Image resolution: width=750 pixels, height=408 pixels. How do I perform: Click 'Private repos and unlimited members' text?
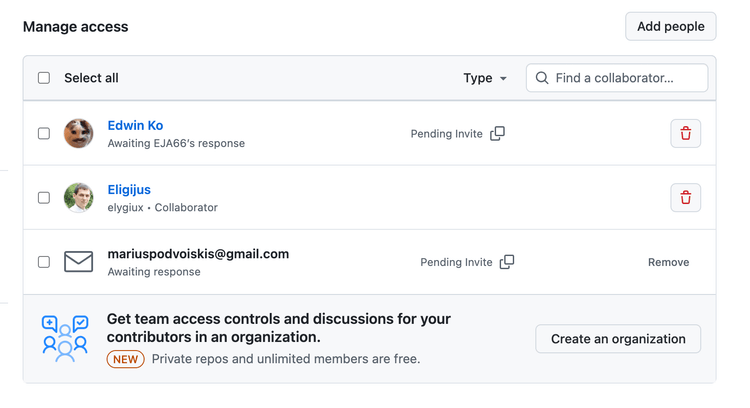[x=286, y=359]
